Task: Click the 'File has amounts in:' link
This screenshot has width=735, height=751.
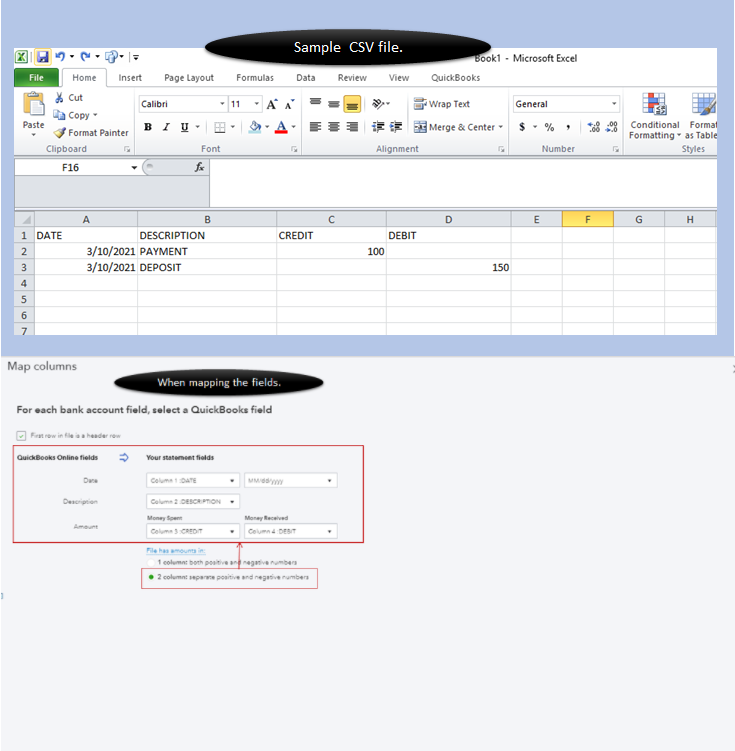Action: 176,551
